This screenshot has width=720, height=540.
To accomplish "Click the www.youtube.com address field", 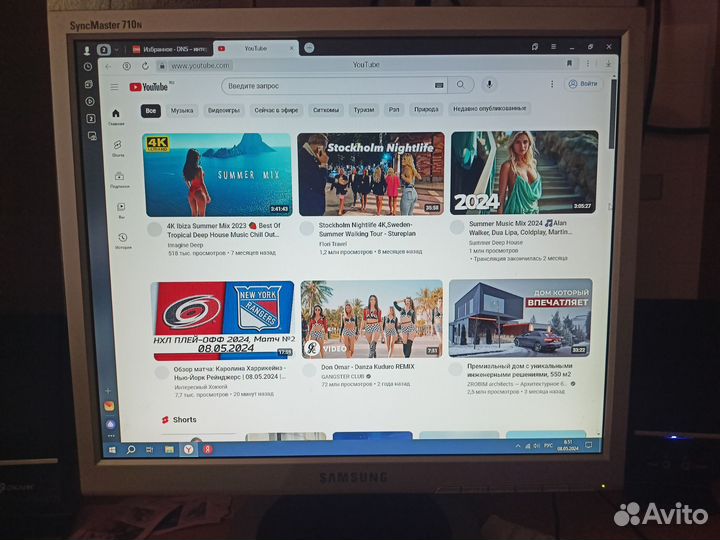I will click(200, 66).
